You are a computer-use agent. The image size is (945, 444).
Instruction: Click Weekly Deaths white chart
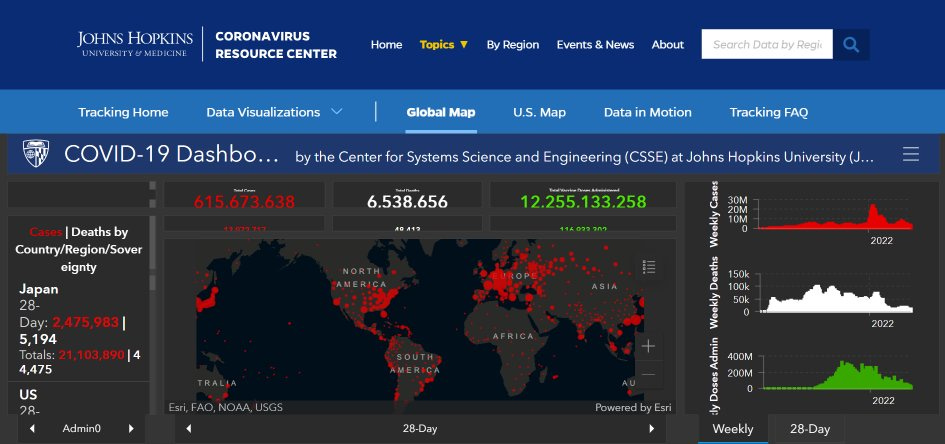click(x=835, y=296)
